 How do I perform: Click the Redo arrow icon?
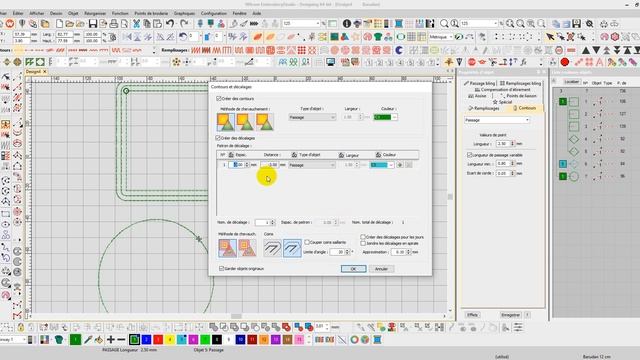tap(184, 24)
